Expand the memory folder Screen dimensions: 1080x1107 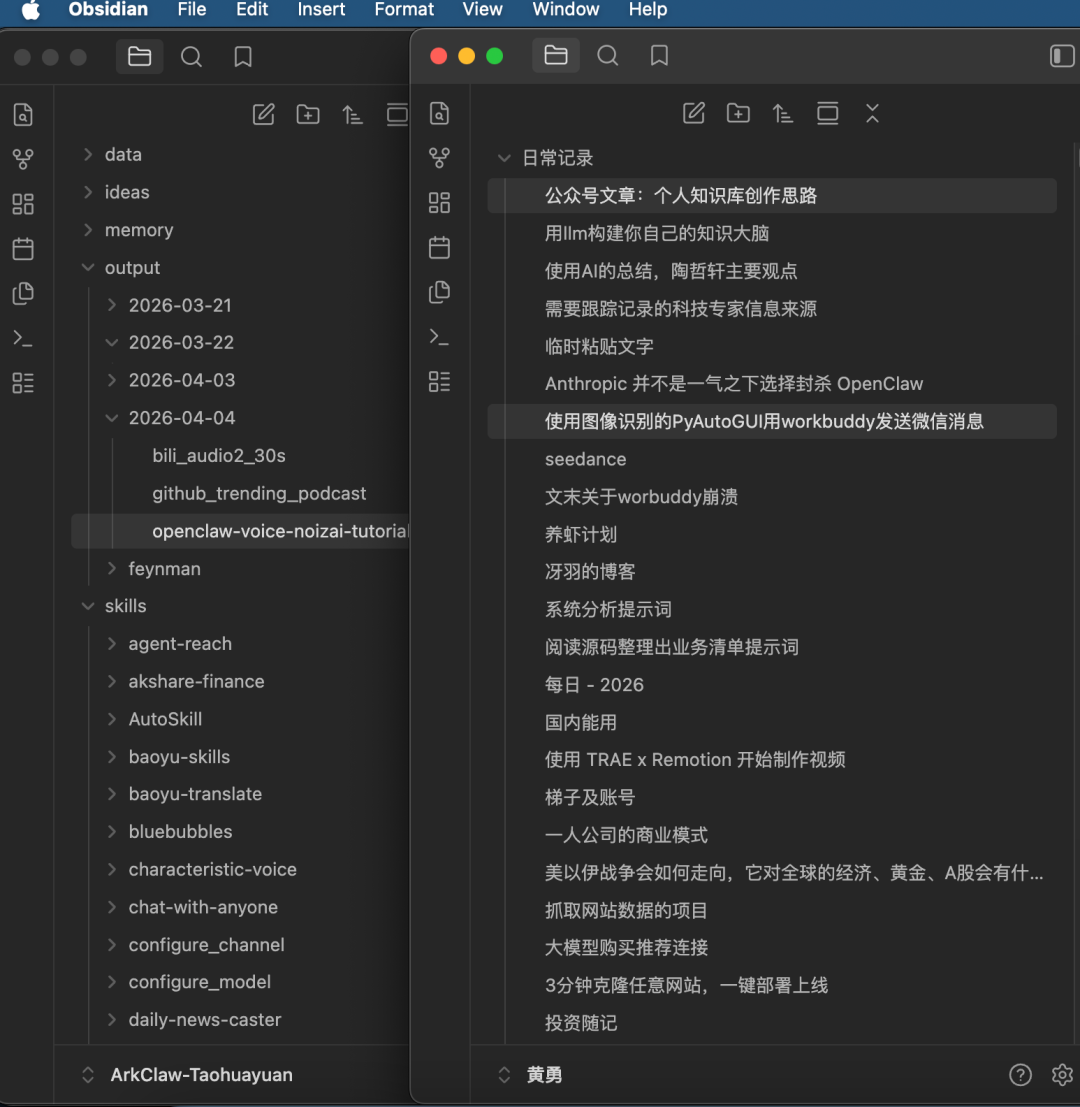tap(88, 229)
